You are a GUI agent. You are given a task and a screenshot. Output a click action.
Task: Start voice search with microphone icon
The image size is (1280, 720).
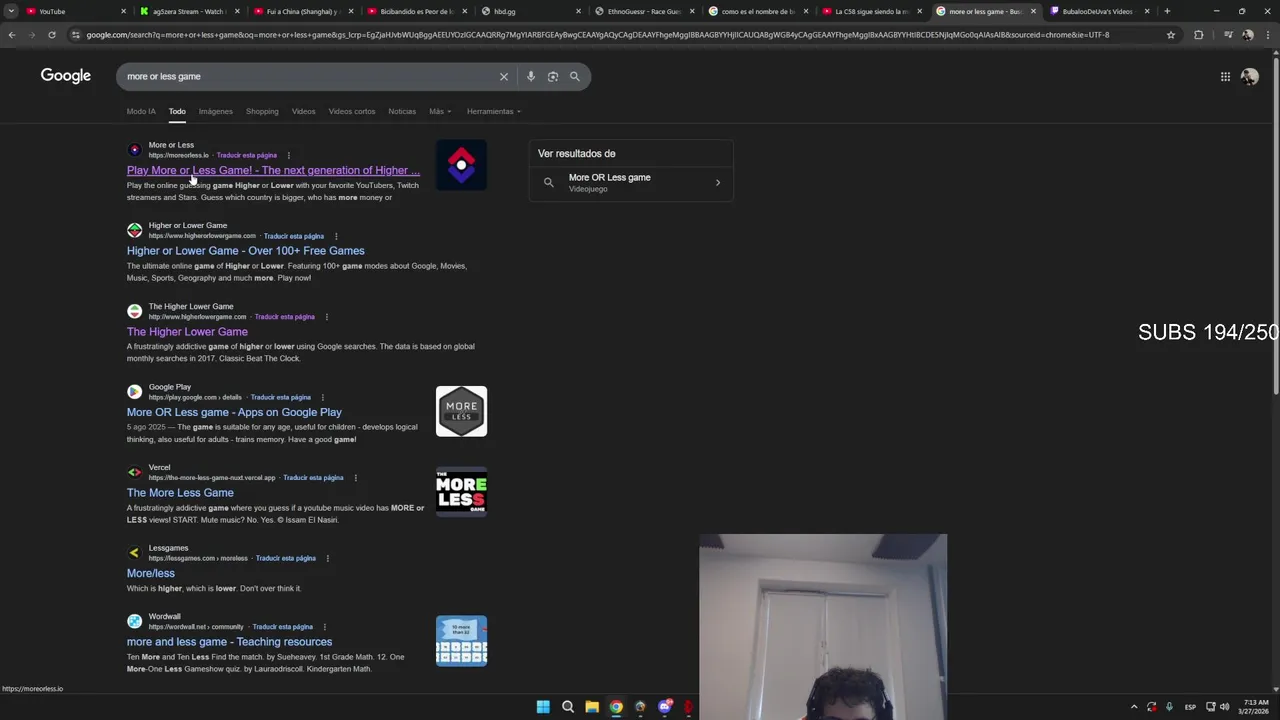[x=530, y=76]
